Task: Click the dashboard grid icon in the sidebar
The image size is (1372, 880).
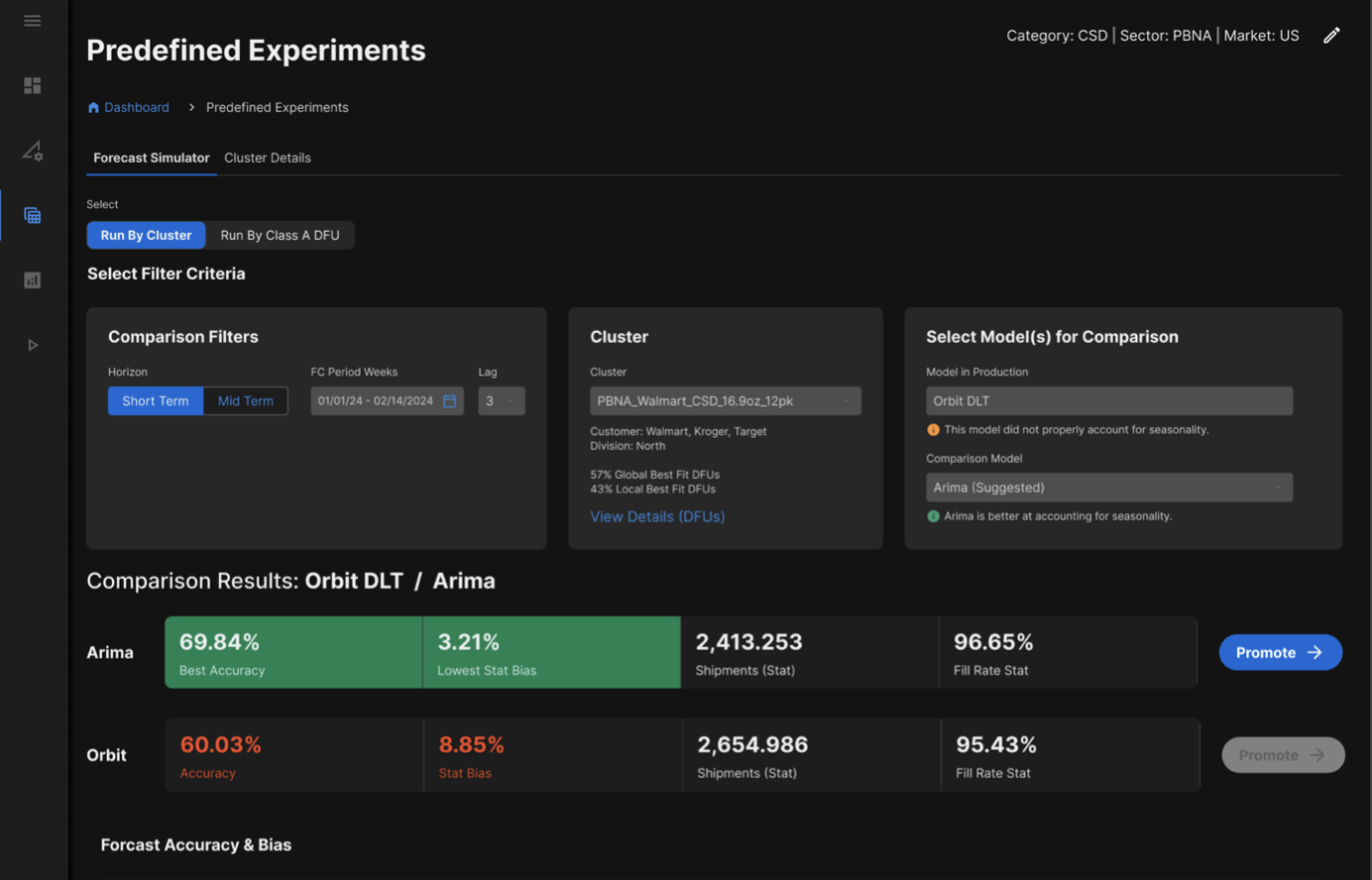Action: tap(32, 86)
